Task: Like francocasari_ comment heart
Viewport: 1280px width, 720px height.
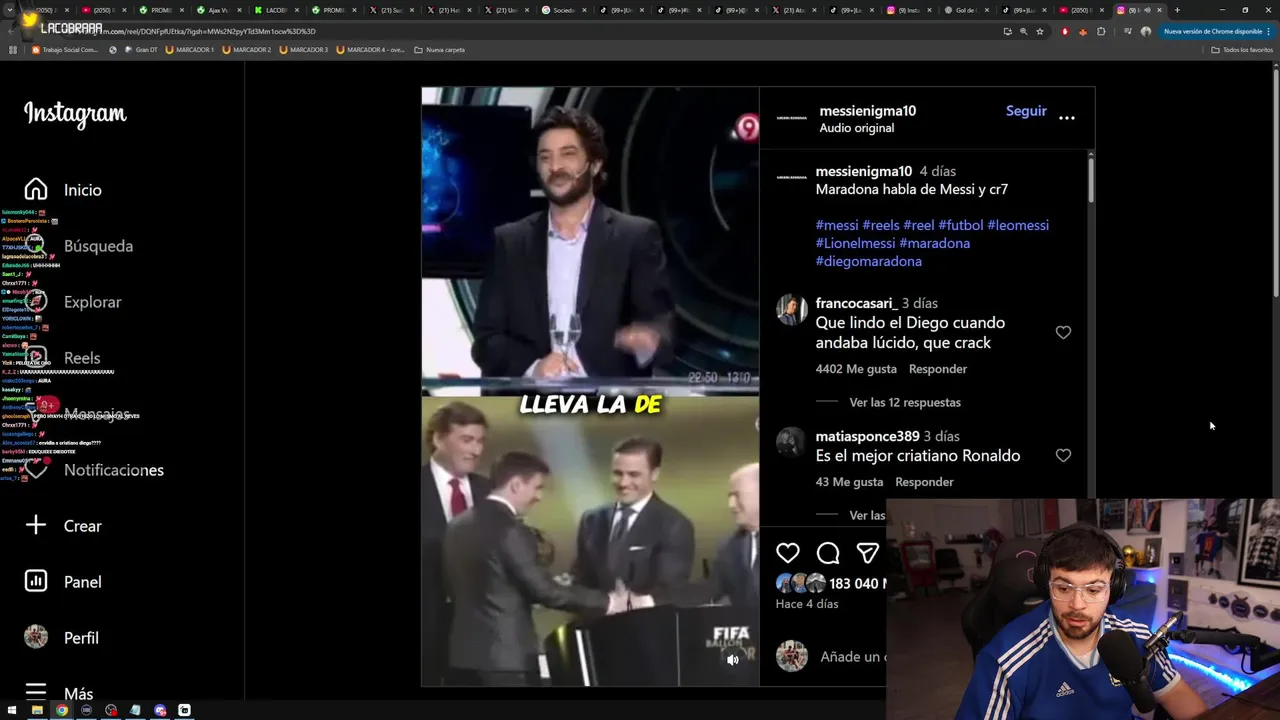Action: tap(1063, 332)
